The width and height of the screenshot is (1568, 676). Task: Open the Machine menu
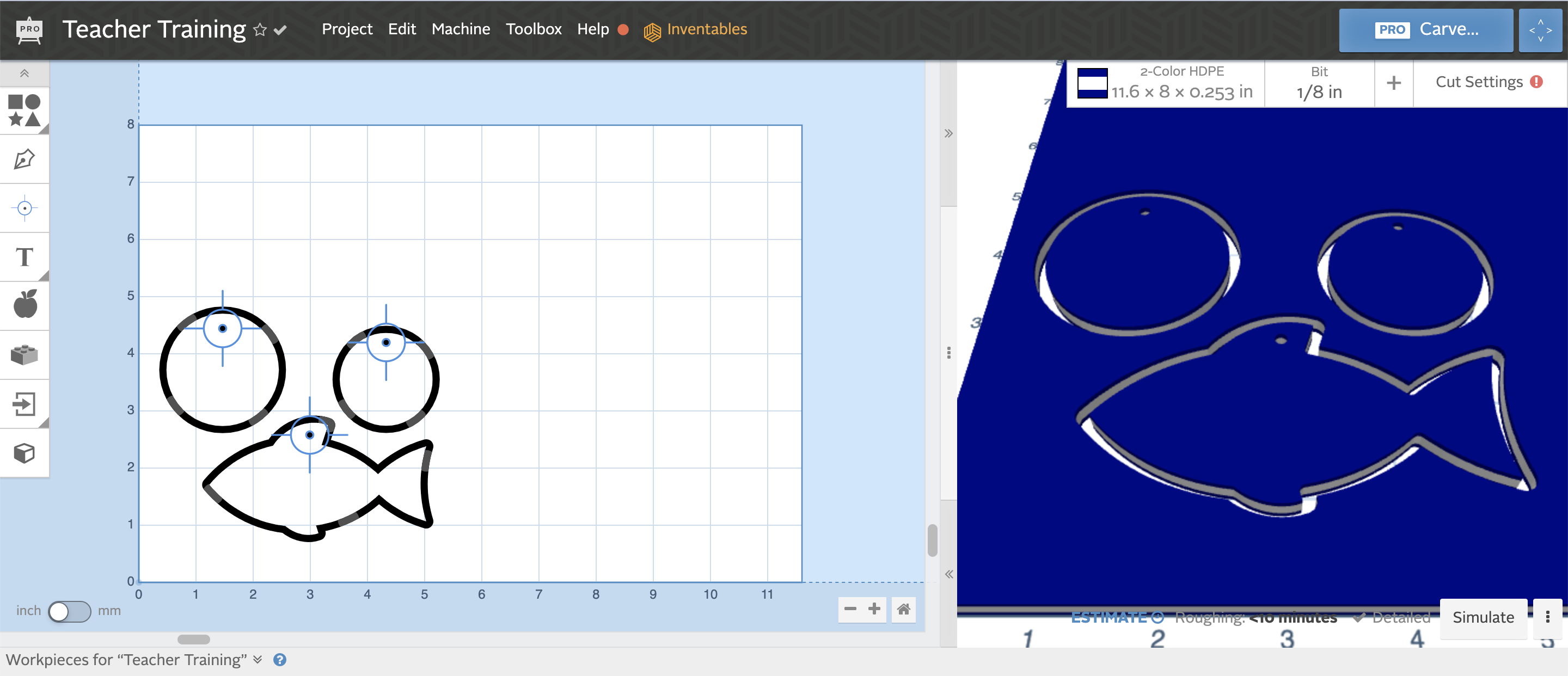[459, 28]
